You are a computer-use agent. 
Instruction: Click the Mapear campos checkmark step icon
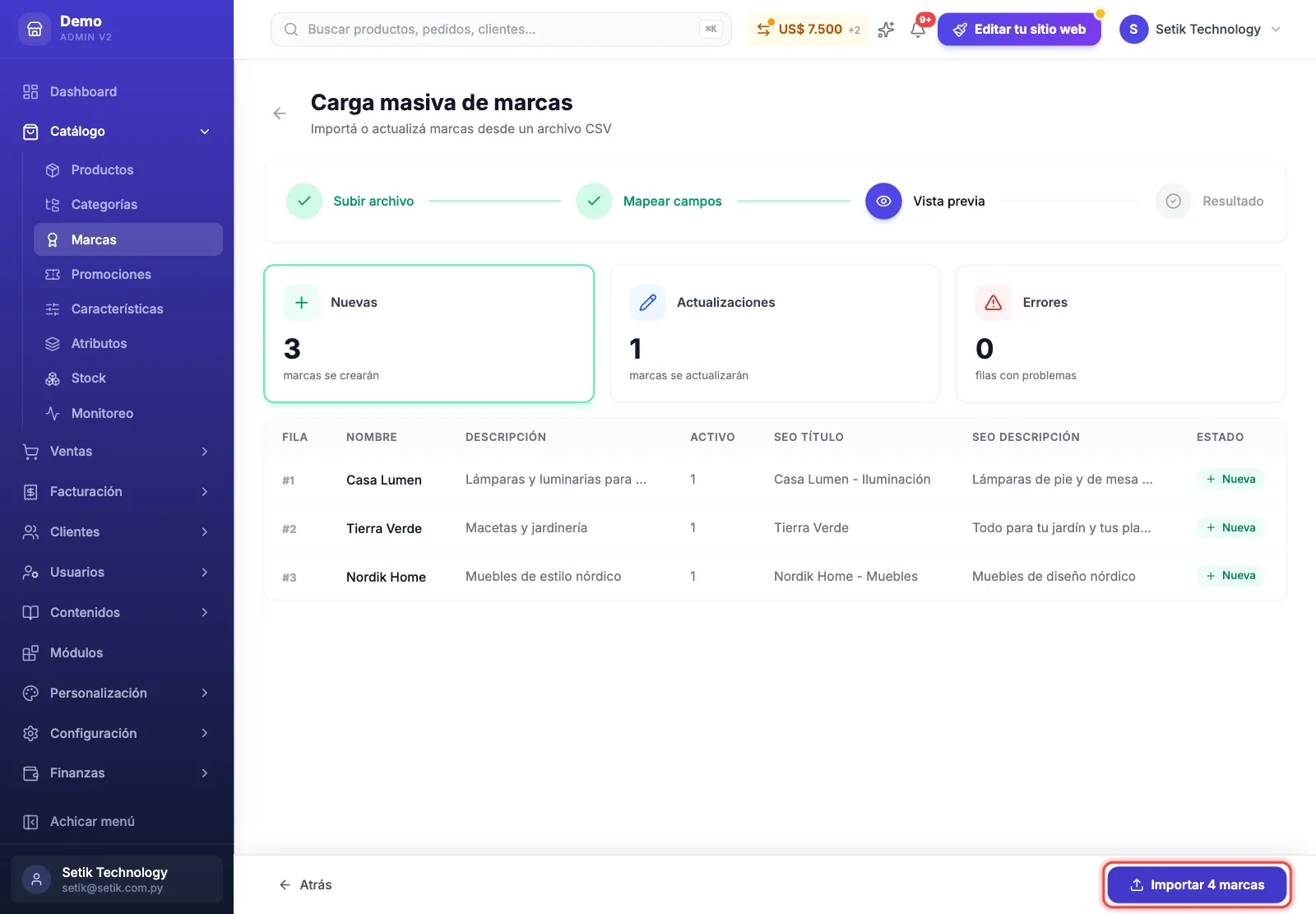click(x=594, y=201)
